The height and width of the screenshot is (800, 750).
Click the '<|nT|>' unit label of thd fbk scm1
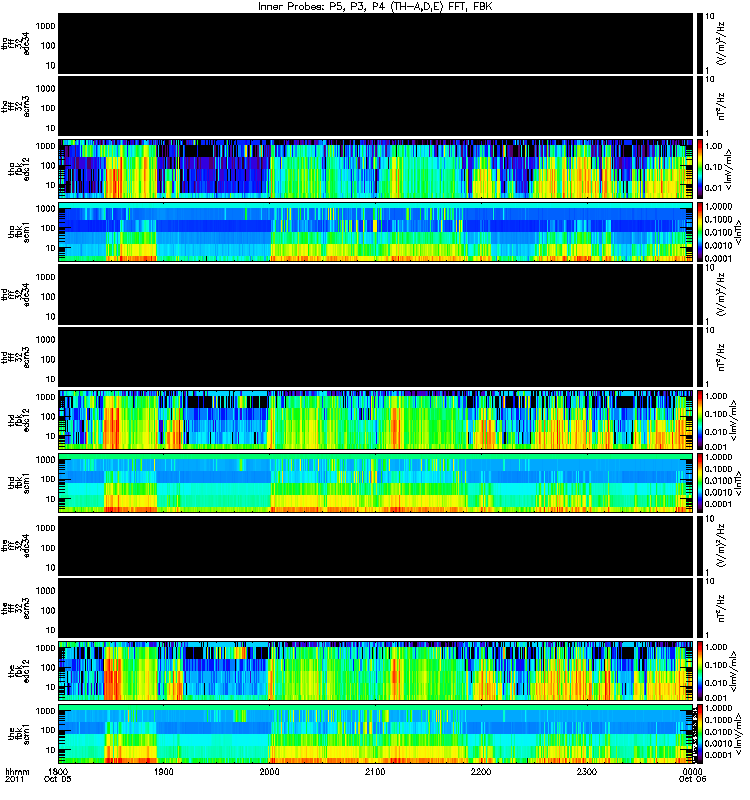pyautogui.click(x=737, y=483)
